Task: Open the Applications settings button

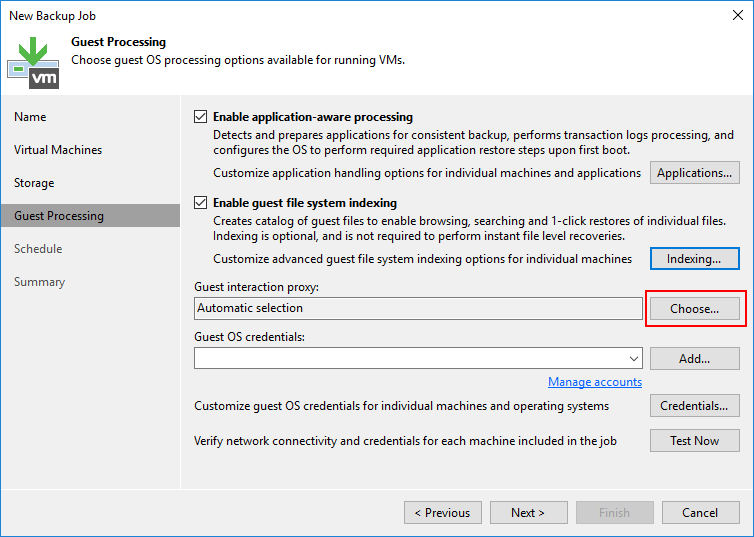Action: tap(695, 173)
